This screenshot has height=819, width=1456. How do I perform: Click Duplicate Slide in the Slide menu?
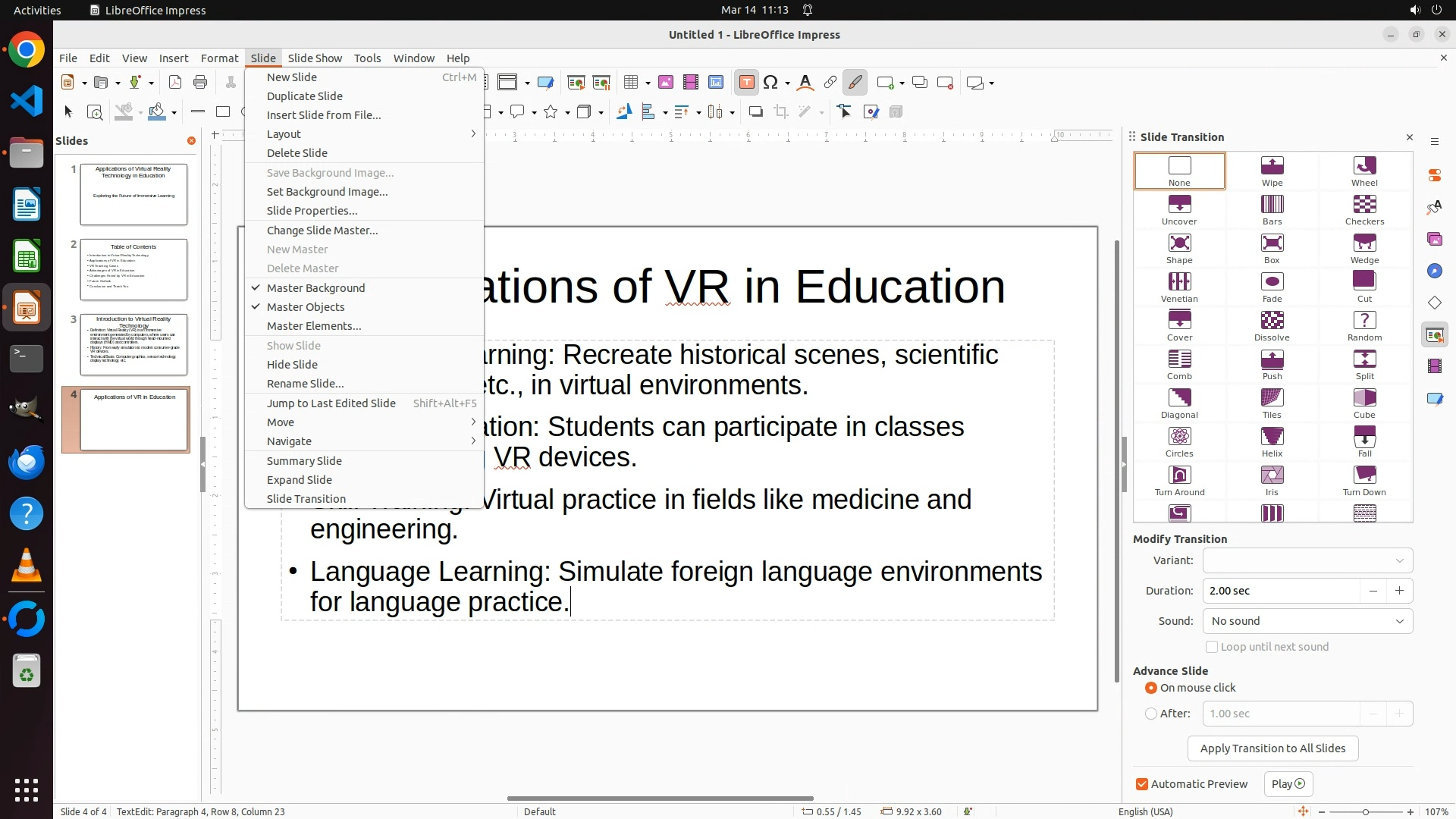305,96
